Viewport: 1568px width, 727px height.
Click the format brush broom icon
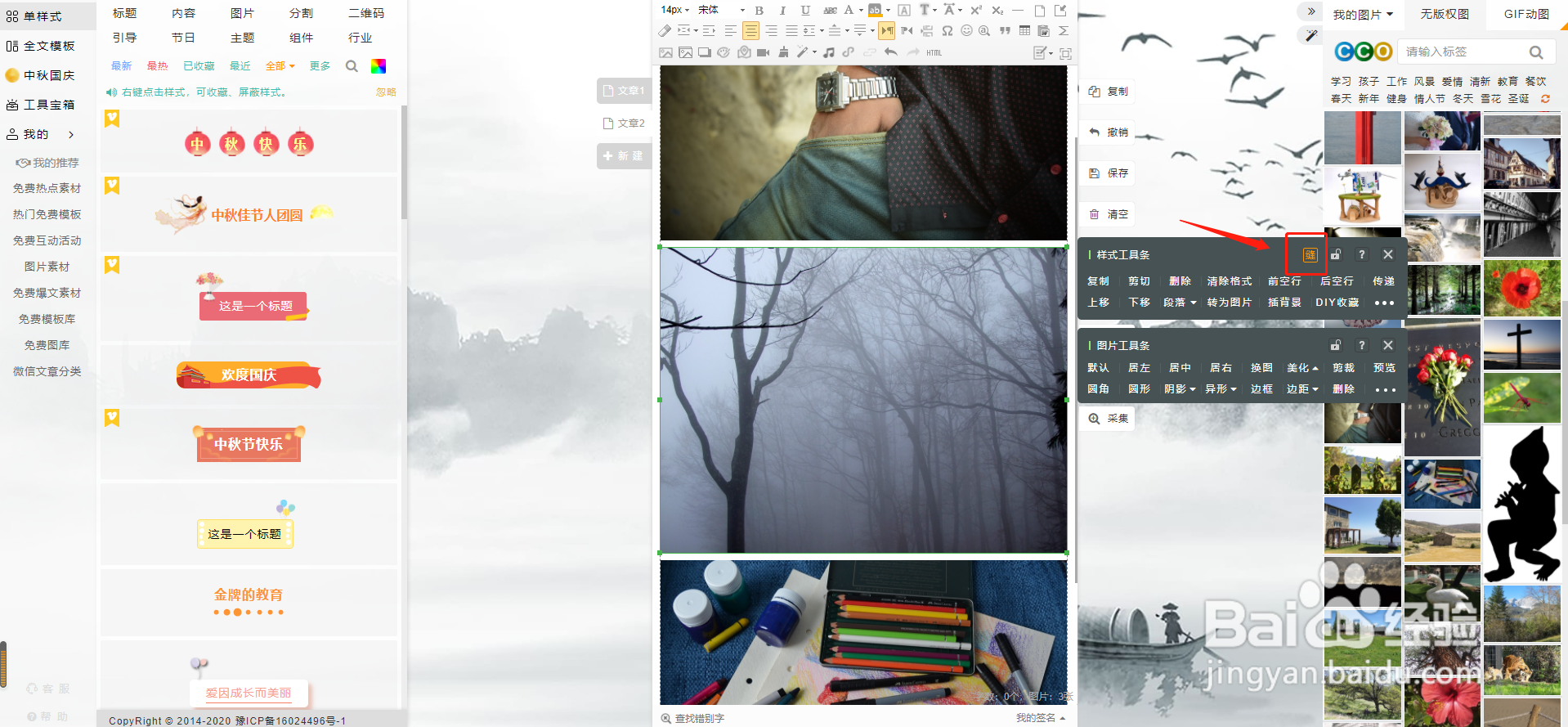tap(783, 52)
